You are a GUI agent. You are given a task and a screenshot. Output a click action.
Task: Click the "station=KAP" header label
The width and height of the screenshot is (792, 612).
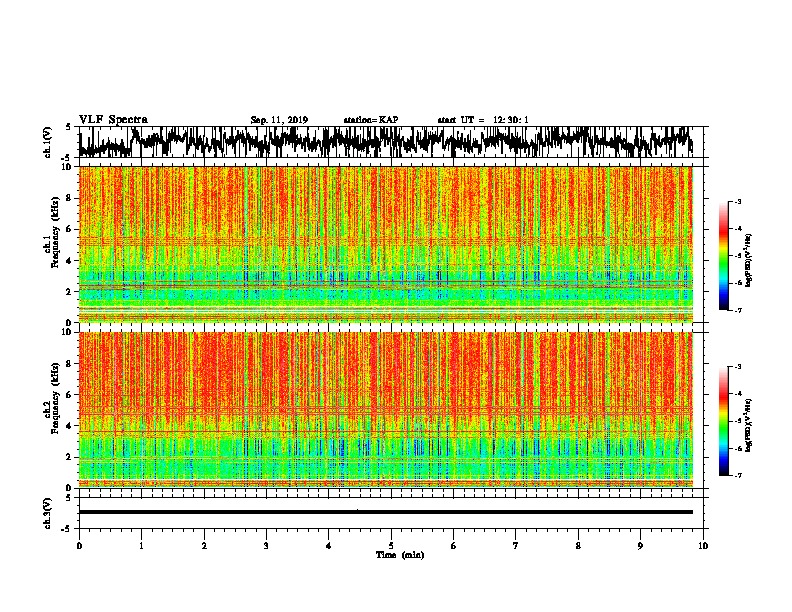tap(371, 120)
